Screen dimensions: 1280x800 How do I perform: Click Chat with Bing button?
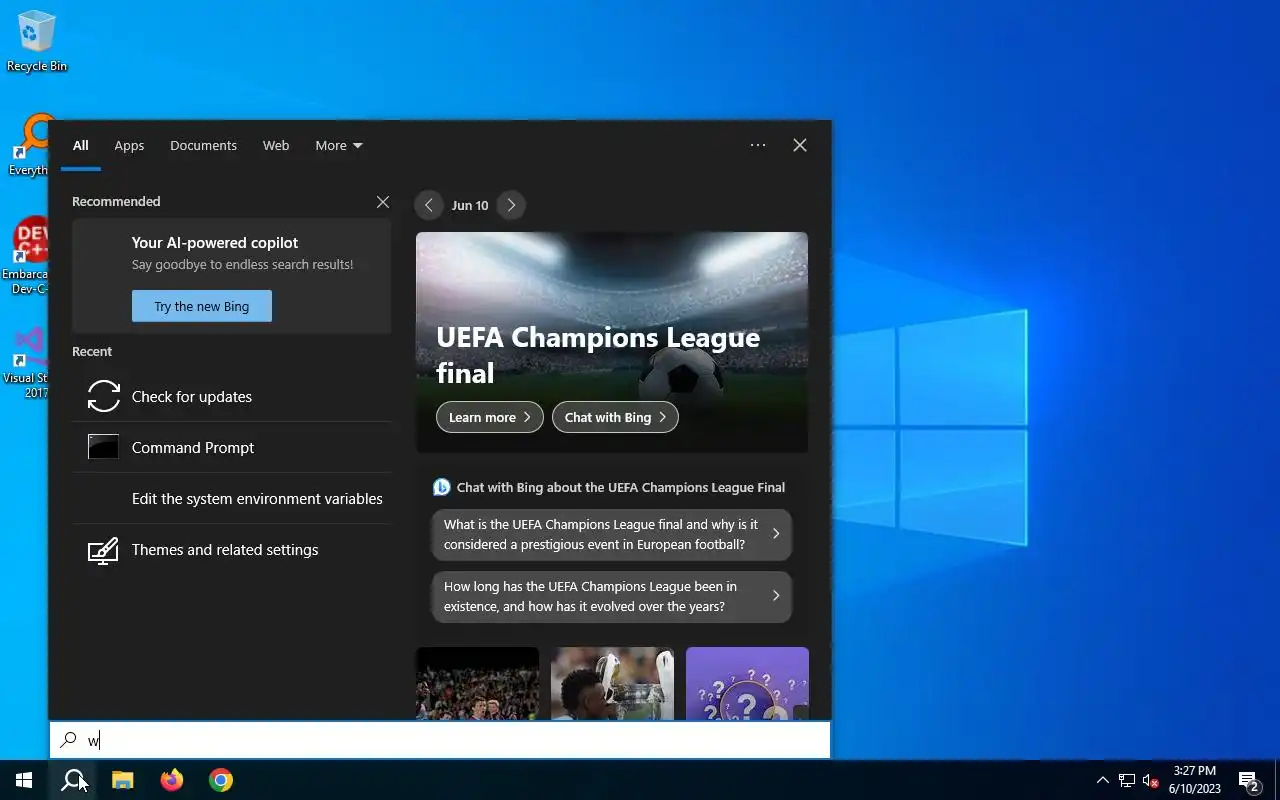pos(615,417)
